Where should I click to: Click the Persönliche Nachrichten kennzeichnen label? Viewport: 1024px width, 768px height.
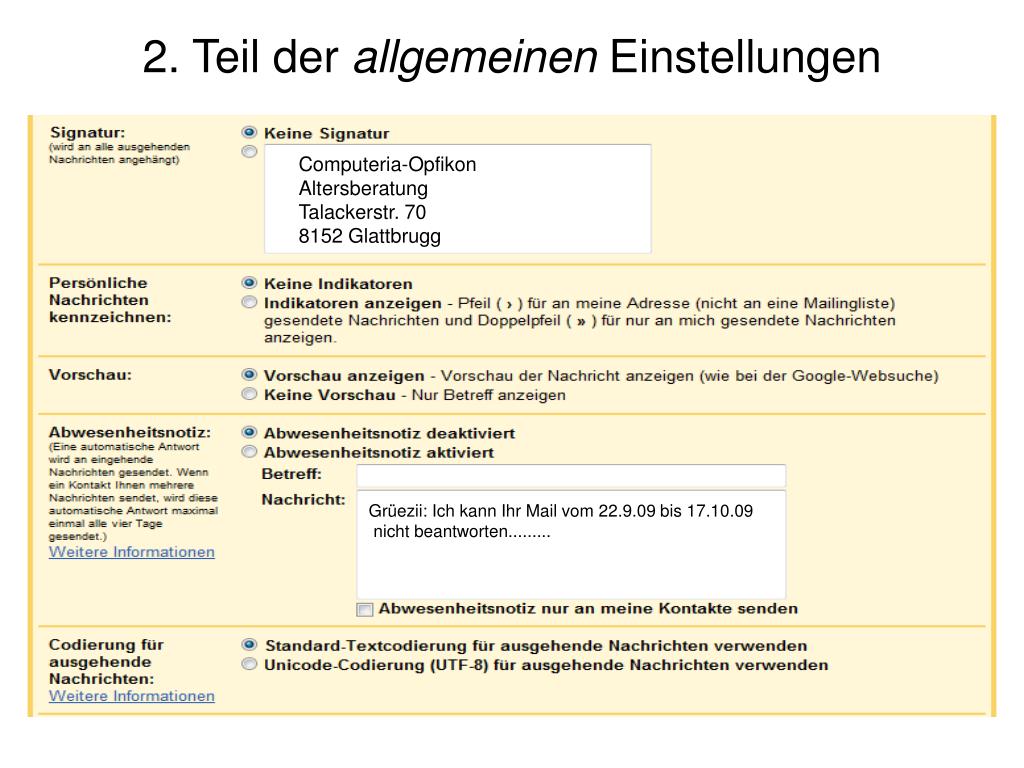tap(110, 300)
